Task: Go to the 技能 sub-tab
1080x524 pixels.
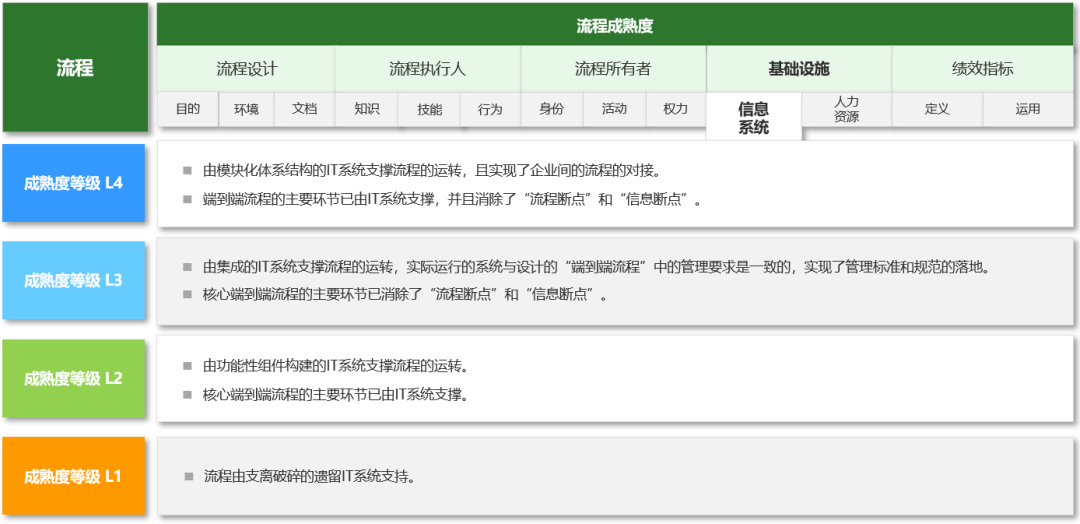Action: 429,109
